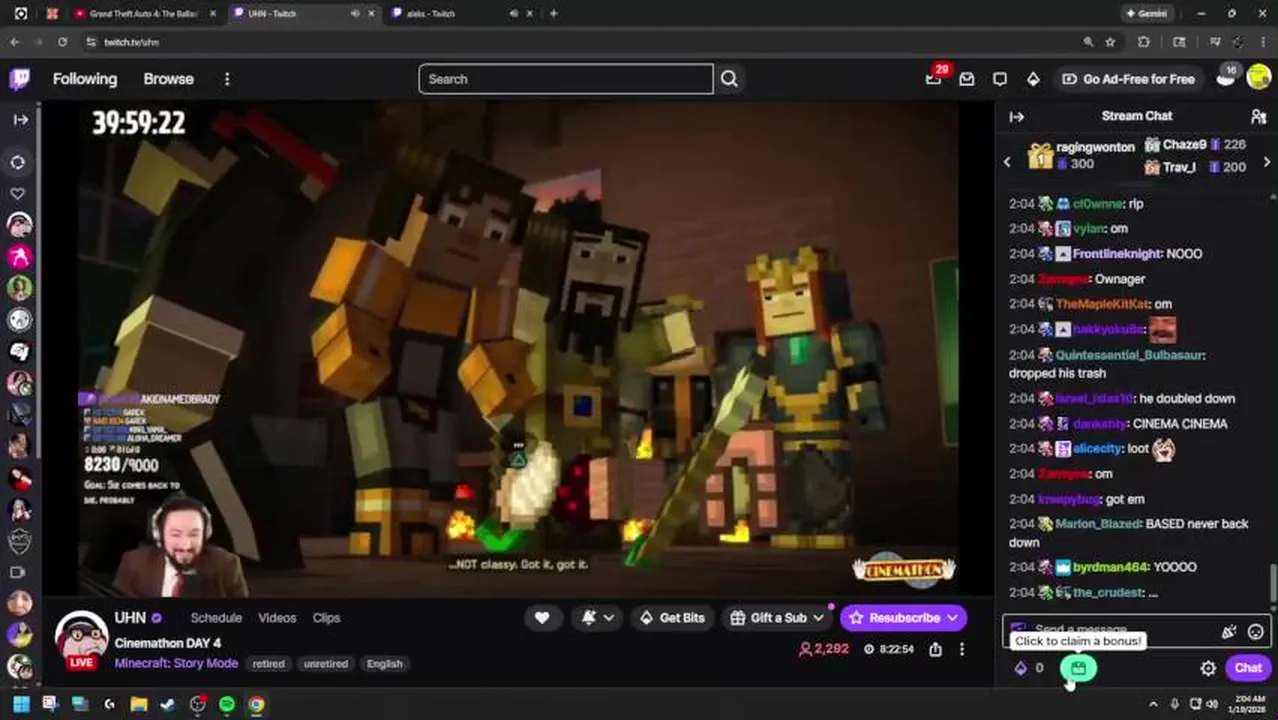
Task: Open the user profile avatar menu
Action: [1259, 78]
